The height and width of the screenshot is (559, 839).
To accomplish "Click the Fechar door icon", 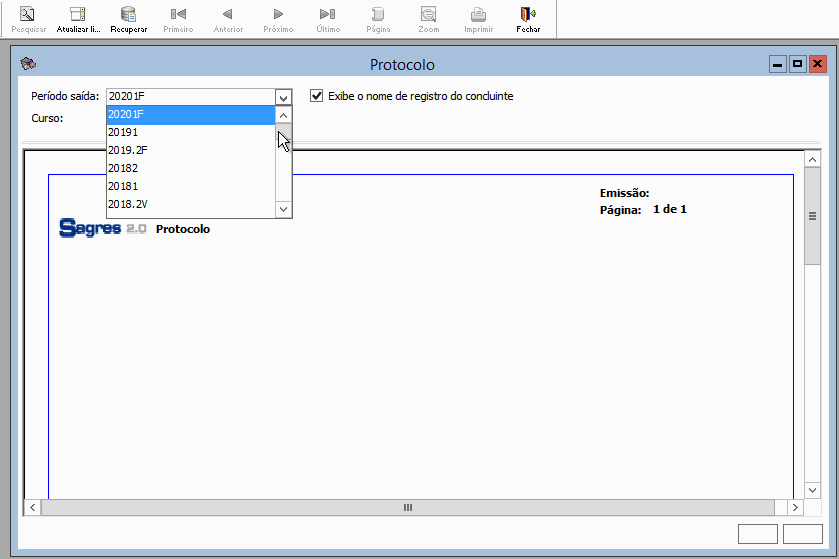I will tap(528, 14).
